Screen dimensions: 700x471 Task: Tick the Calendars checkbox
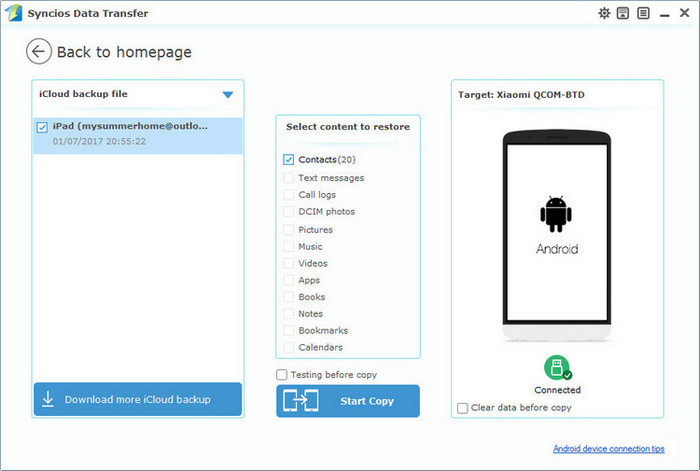288,347
